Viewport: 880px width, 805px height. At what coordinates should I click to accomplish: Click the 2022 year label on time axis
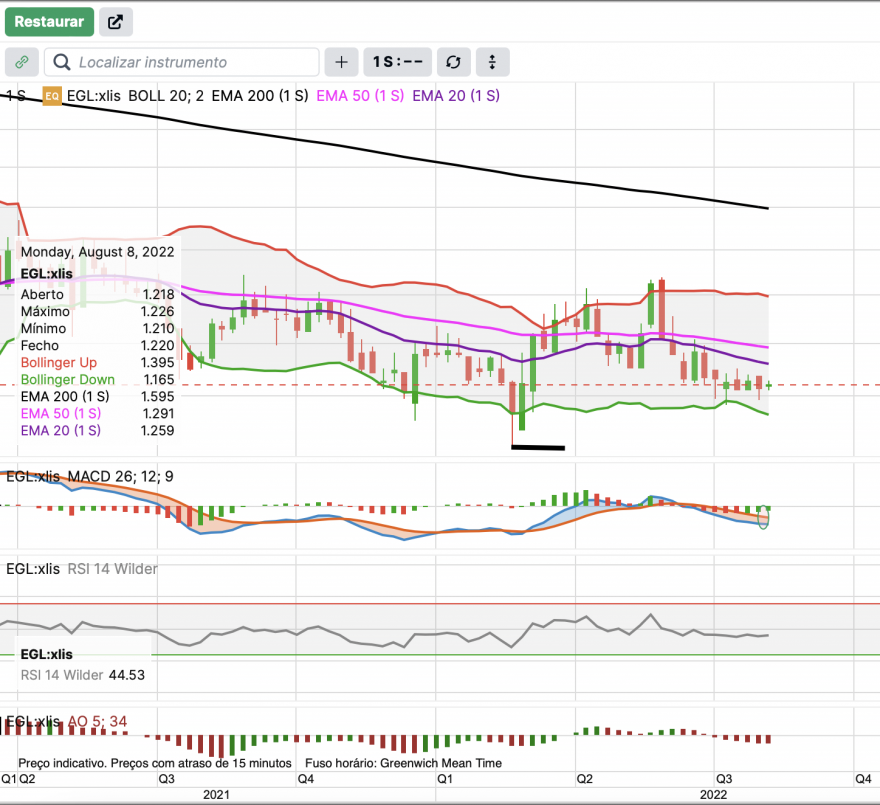point(713,794)
